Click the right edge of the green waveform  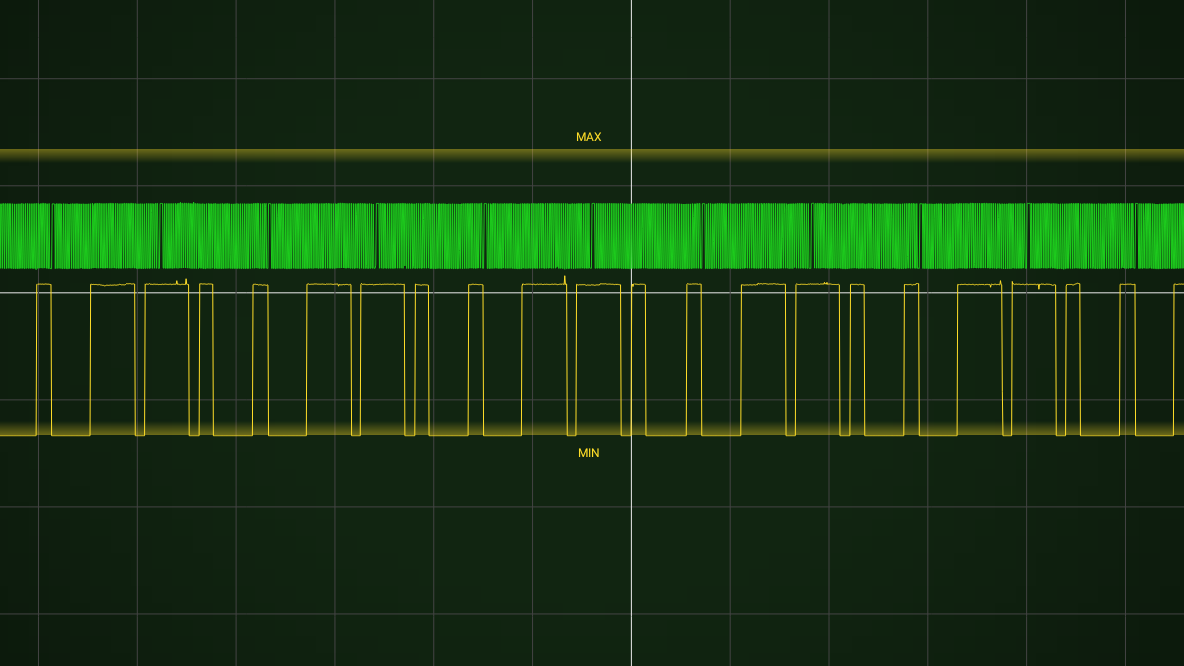pos(1179,236)
